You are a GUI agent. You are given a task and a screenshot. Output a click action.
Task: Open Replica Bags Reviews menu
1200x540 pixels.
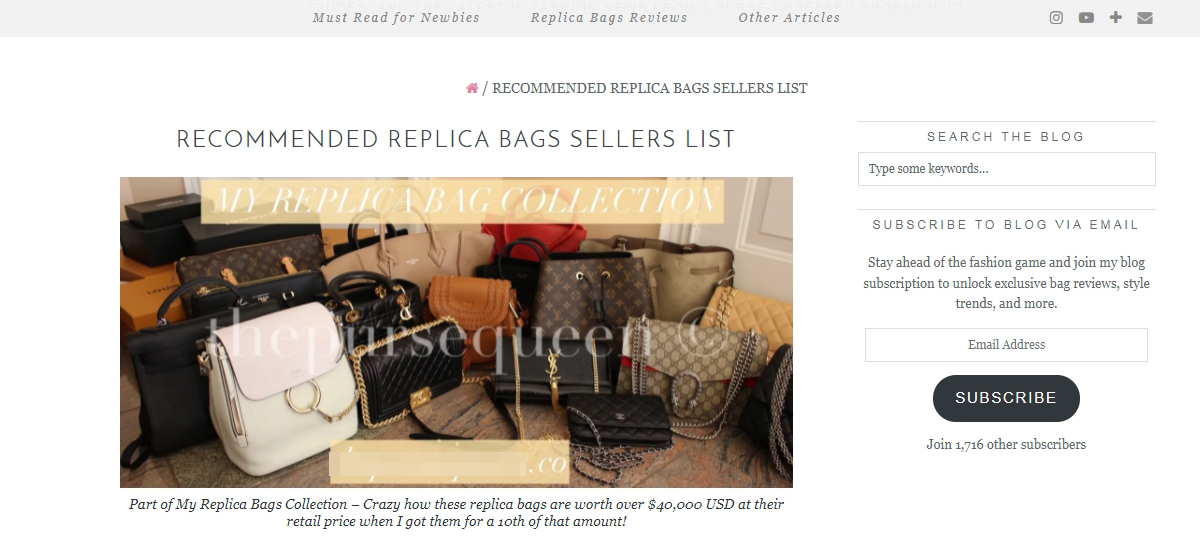tap(609, 17)
